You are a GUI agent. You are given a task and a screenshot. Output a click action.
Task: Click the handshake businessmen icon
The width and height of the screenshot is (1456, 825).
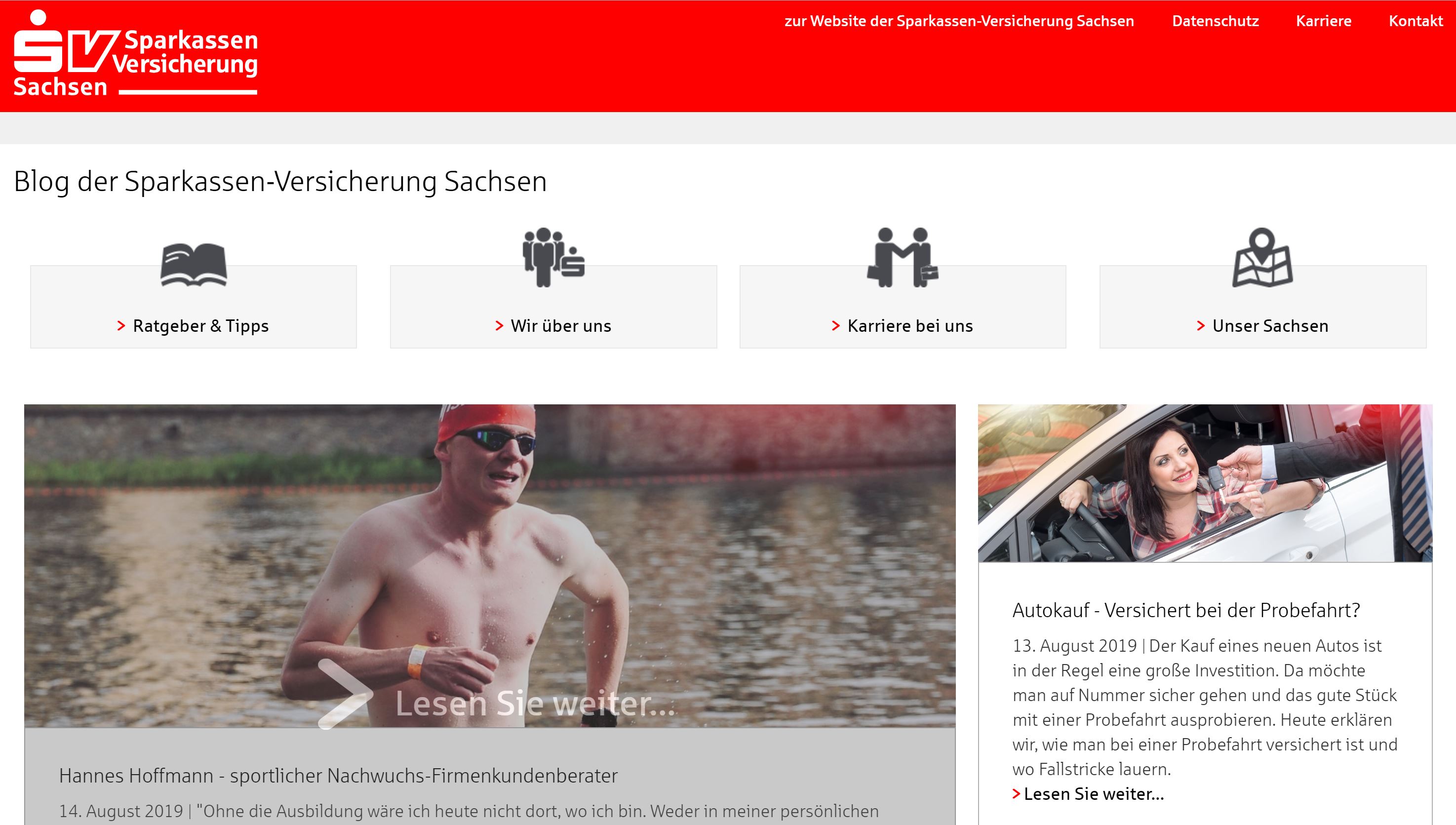point(903,257)
